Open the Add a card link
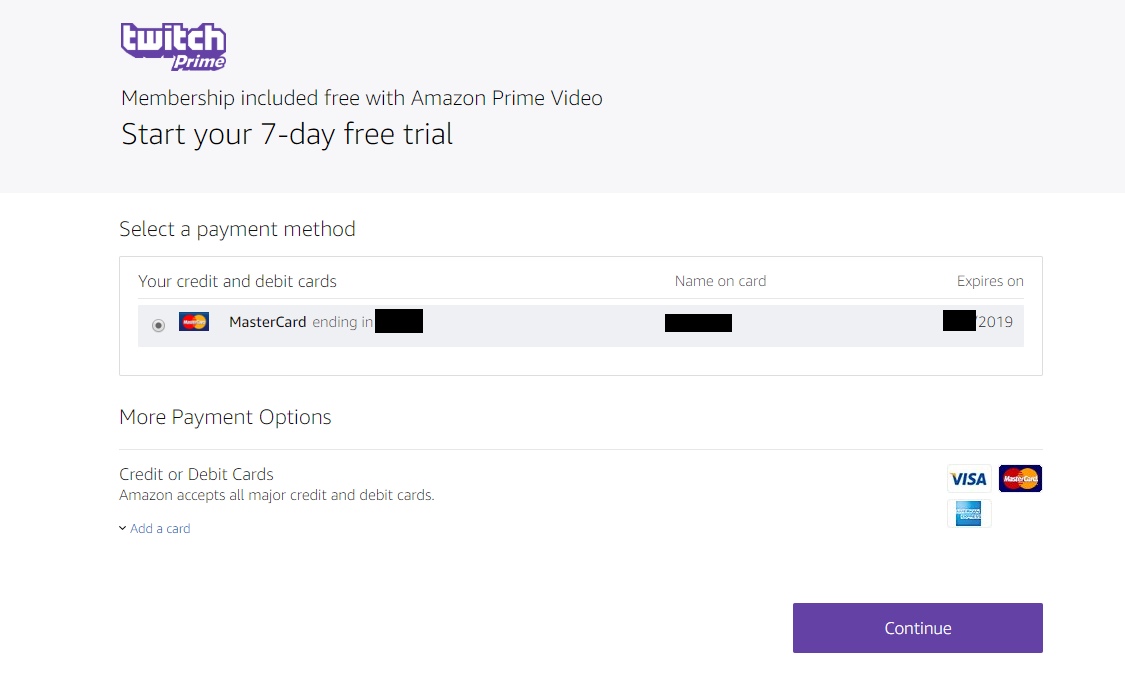 tap(160, 528)
